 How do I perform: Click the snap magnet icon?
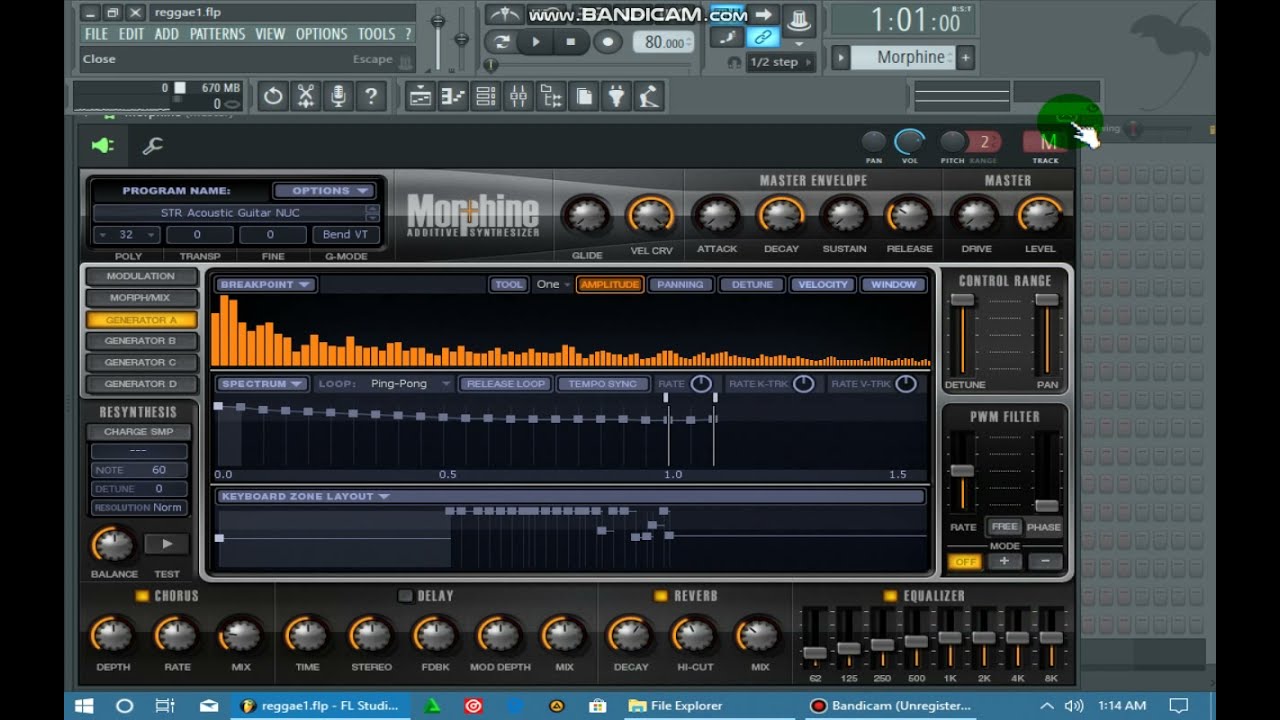click(735, 62)
